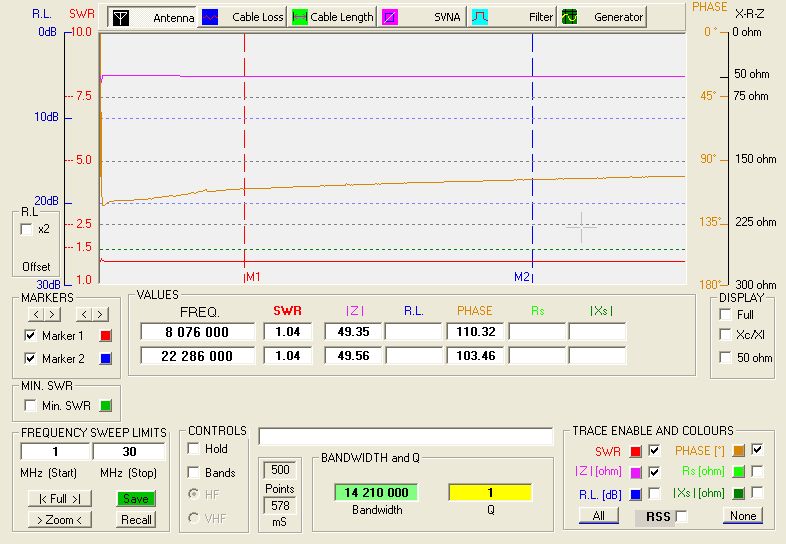Tick the Hold checkbox in Controls
Screen dimensions: 786x544
[194, 449]
